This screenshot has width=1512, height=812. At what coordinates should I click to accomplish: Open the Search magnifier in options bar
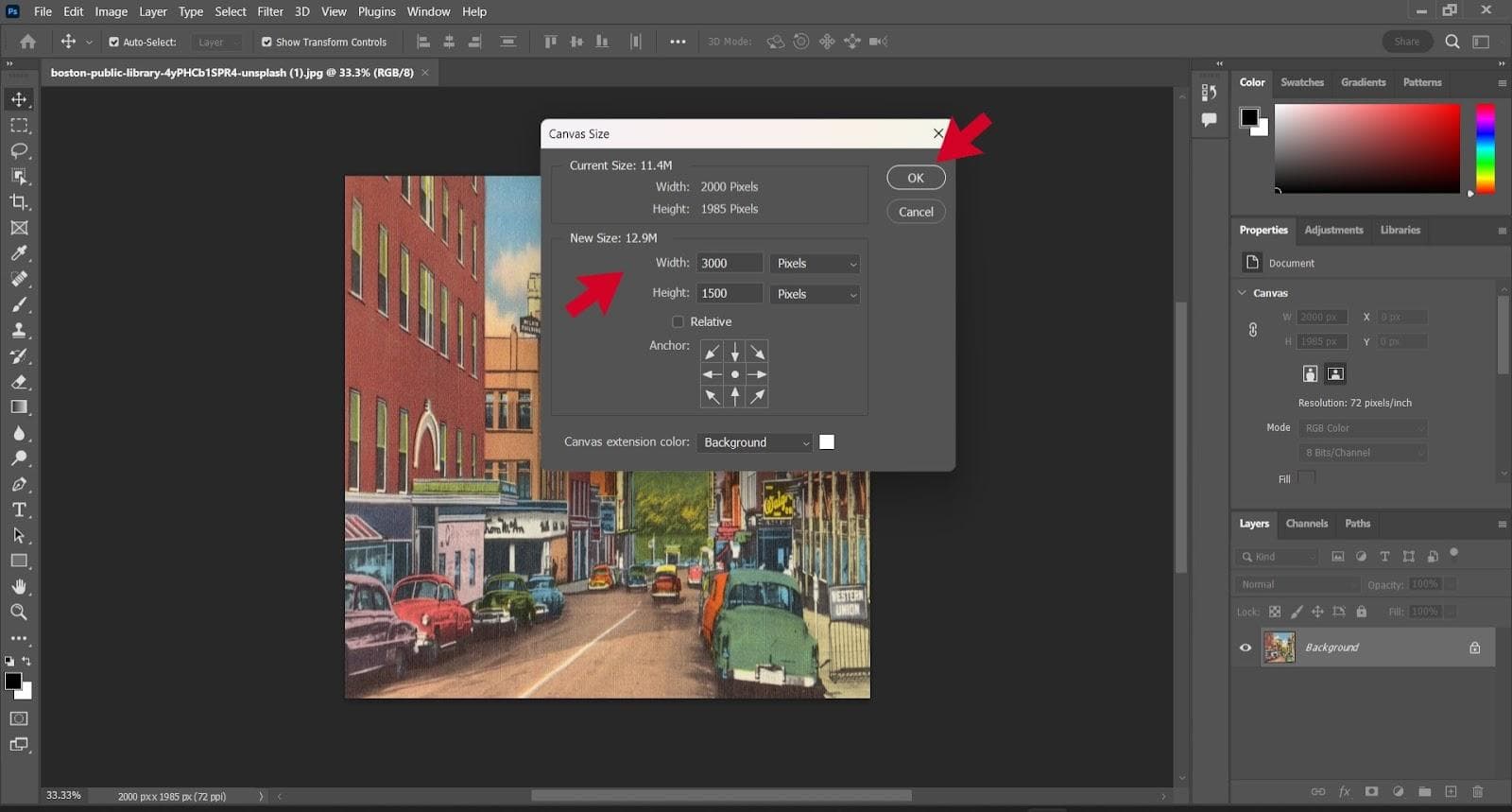point(1452,42)
